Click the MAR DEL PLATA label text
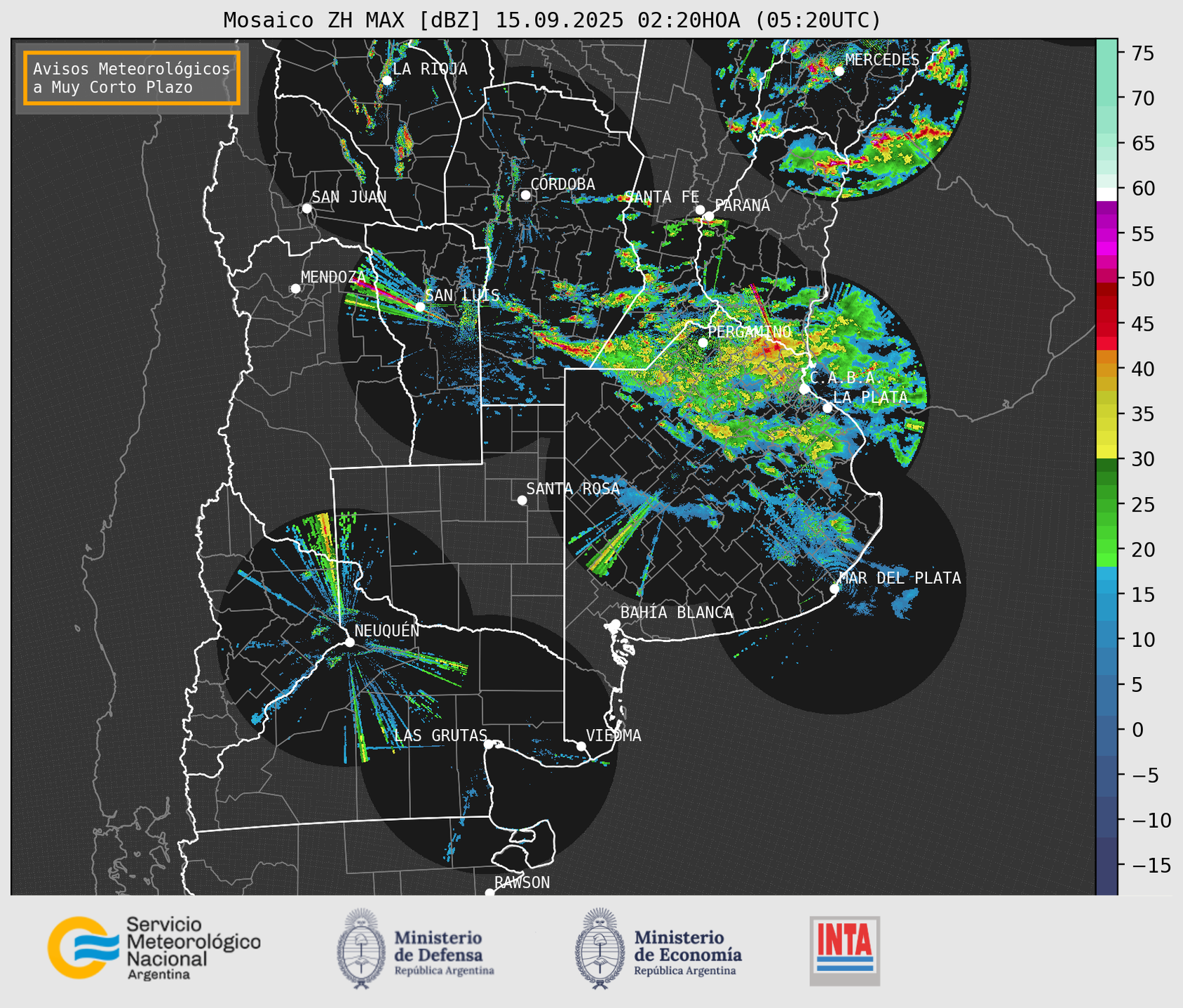This screenshot has width=1183, height=1008. point(900,578)
